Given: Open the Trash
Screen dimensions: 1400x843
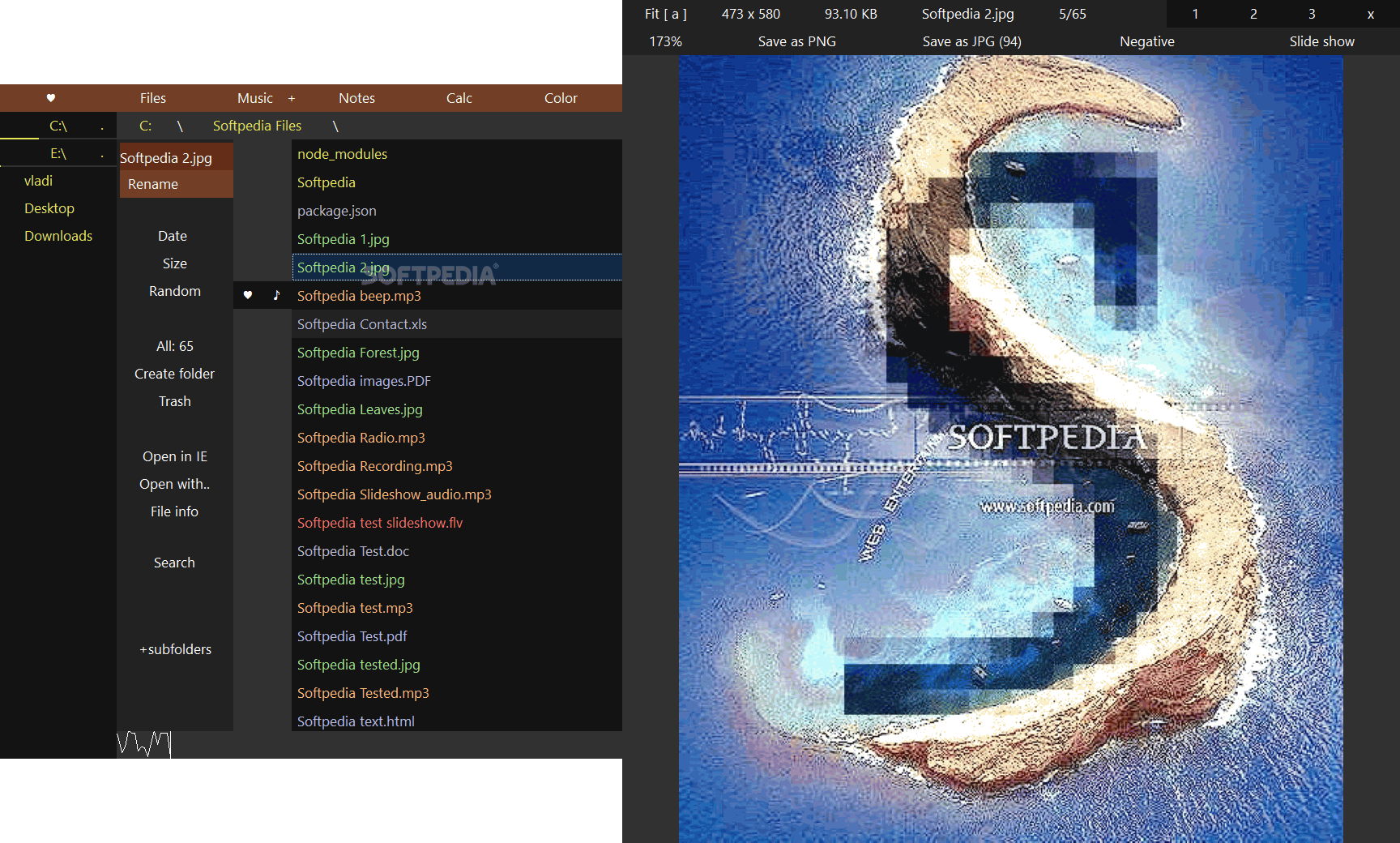Looking at the screenshot, I should [x=175, y=401].
